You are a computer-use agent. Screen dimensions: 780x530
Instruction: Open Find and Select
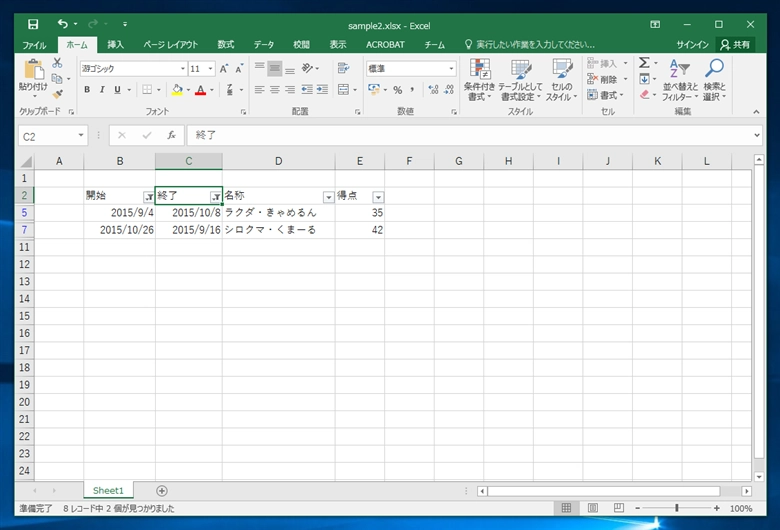pos(715,80)
